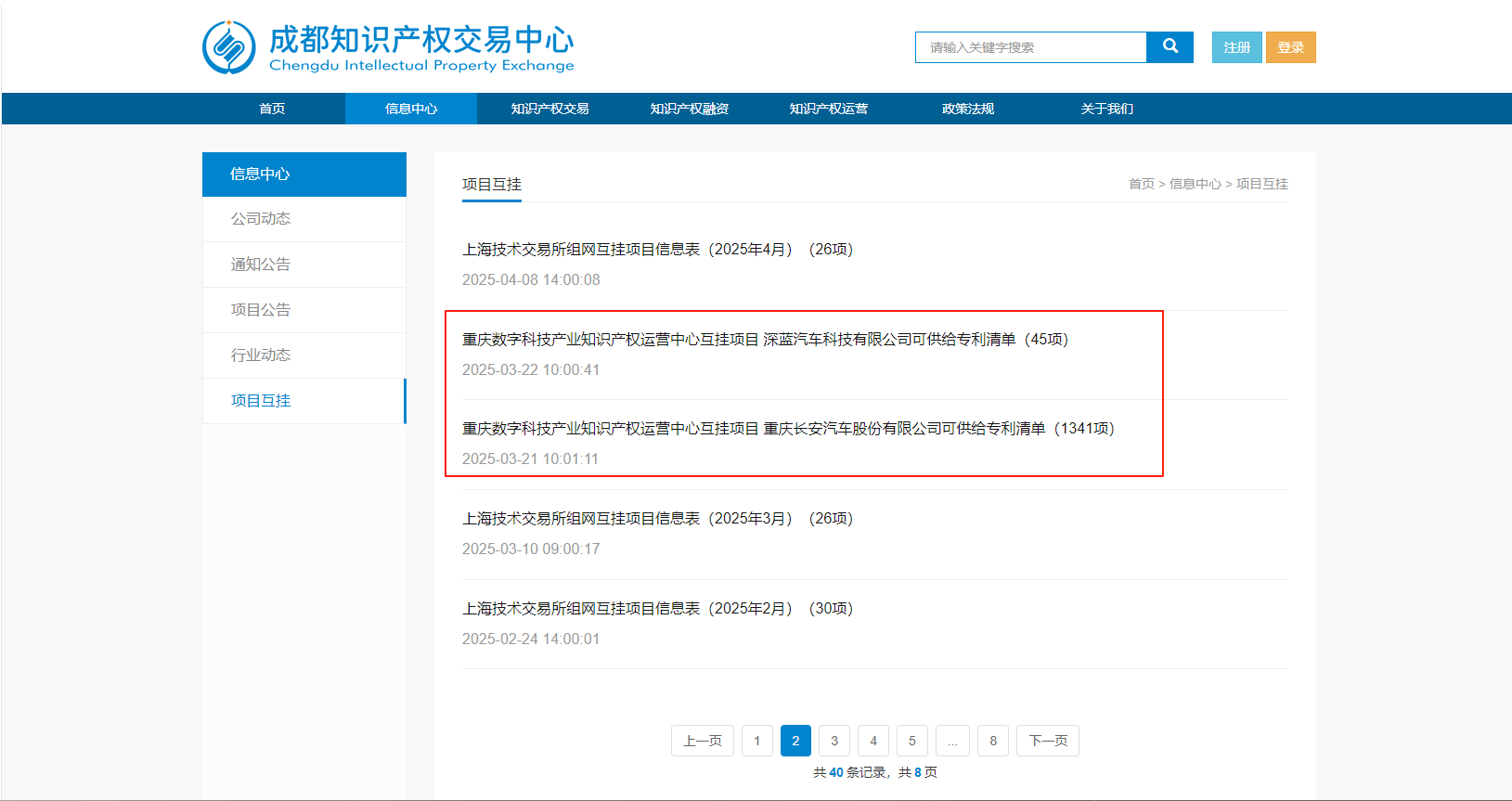The height and width of the screenshot is (801, 1512).
Task: Click the date 2025-02-24 14:00:01
Action: click(531, 640)
